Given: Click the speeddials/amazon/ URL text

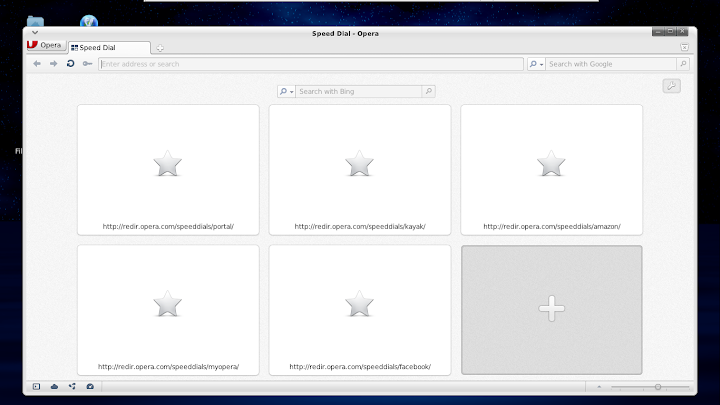Looking at the screenshot, I should pos(552,226).
